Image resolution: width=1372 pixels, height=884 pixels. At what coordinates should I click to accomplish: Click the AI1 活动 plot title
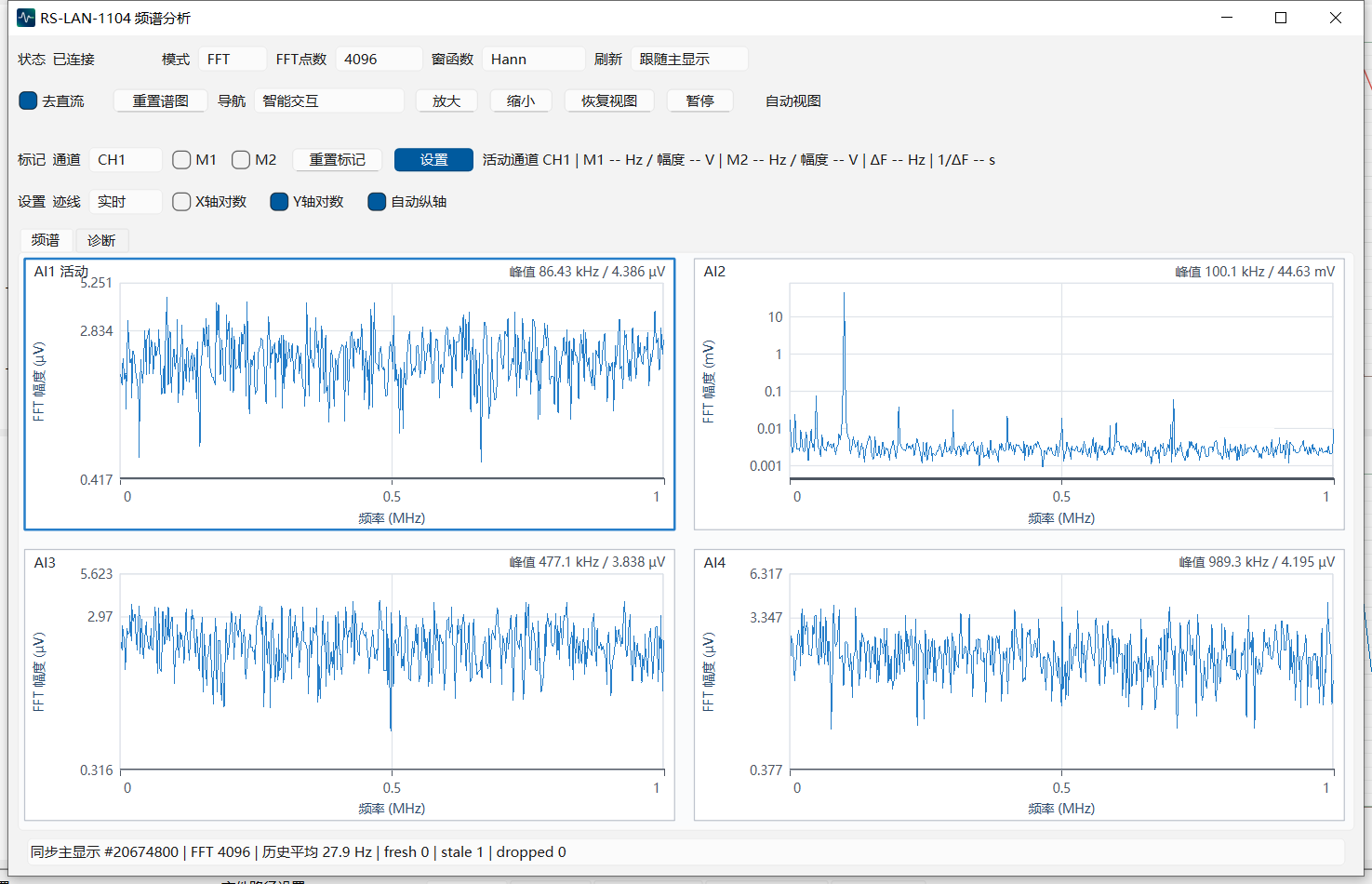coord(61,272)
